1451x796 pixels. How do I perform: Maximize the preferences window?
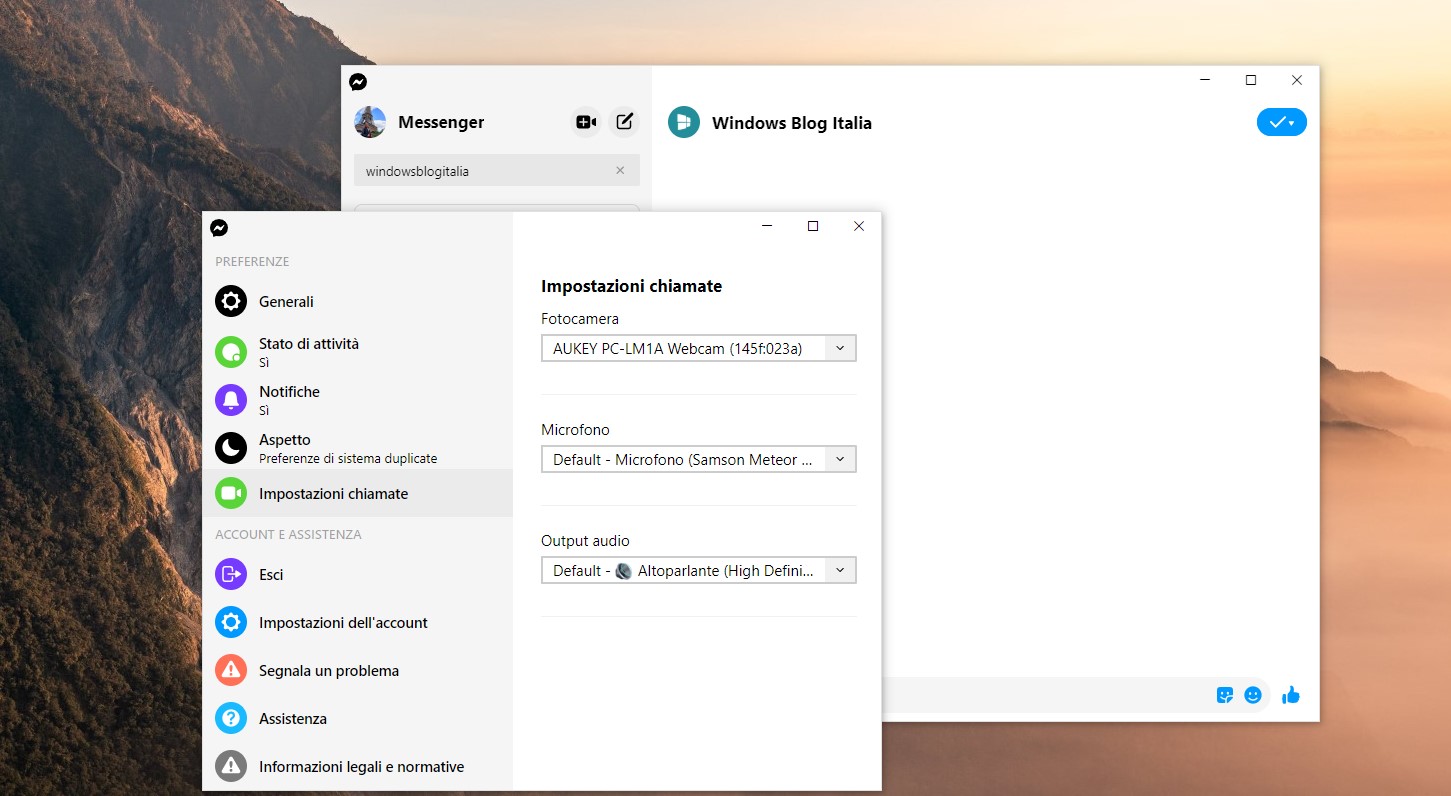[x=813, y=226]
